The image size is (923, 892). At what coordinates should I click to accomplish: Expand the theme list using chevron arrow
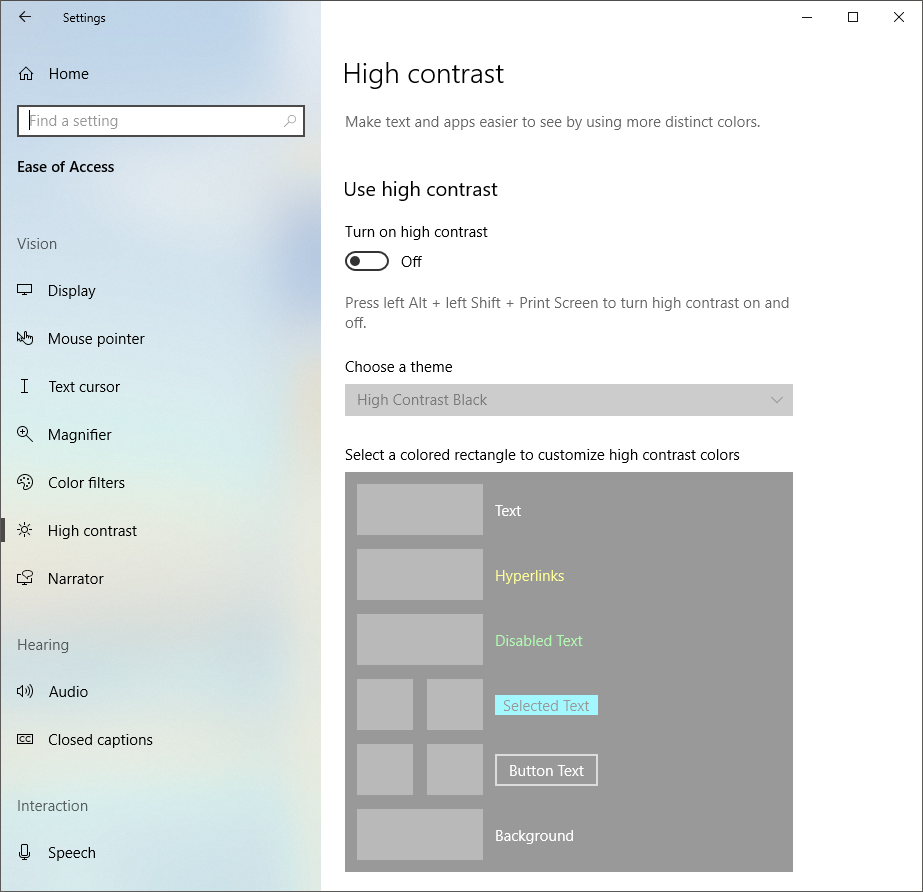coord(777,400)
